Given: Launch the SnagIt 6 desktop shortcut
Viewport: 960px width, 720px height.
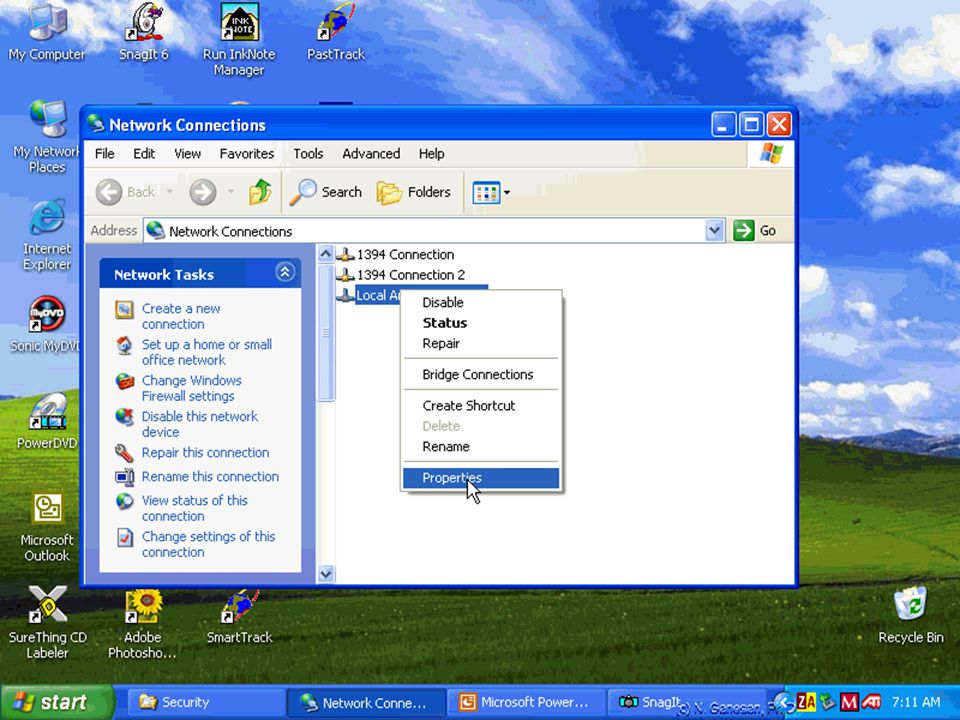Looking at the screenshot, I should [x=144, y=32].
